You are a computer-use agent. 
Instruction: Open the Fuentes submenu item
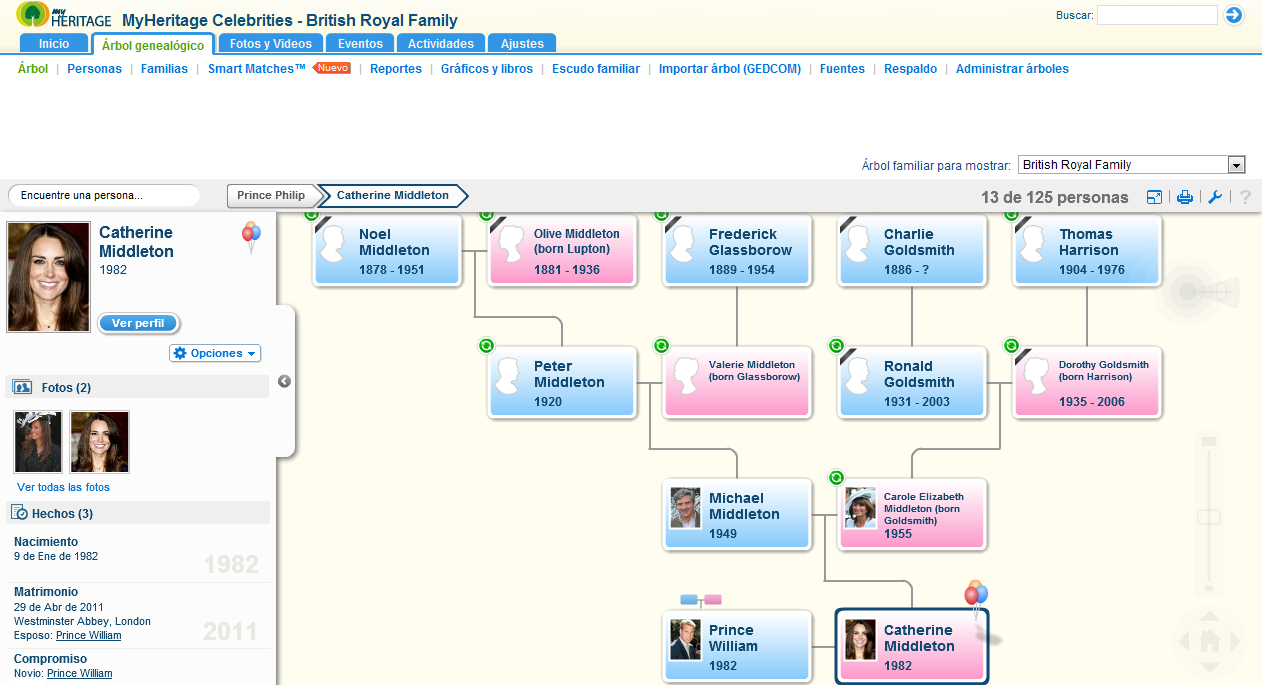click(x=842, y=69)
